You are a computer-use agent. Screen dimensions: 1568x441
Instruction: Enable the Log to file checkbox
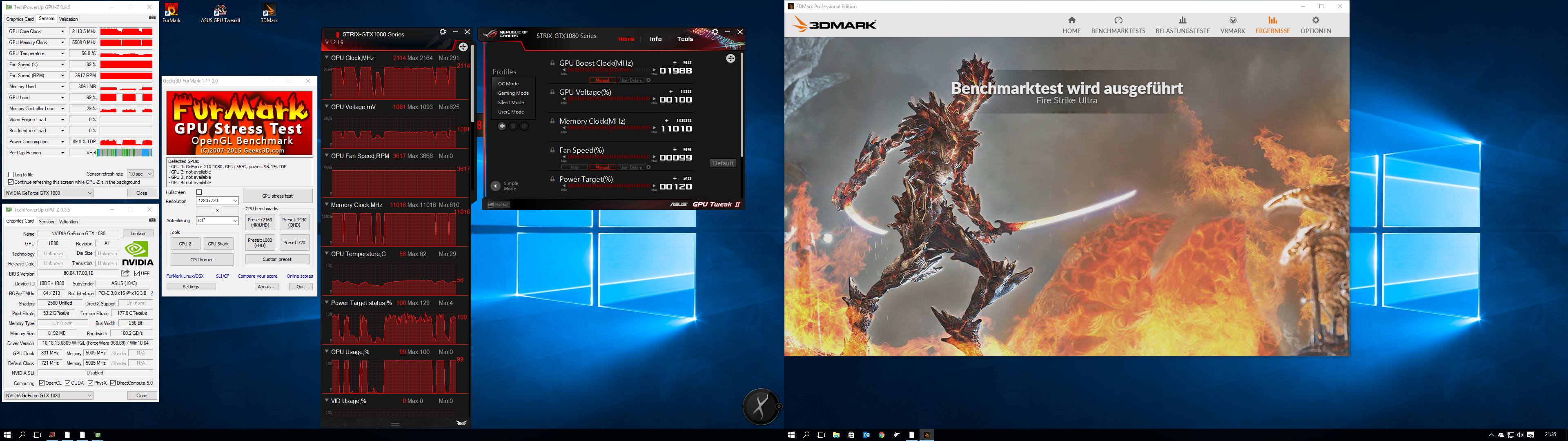tap(11, 175)
